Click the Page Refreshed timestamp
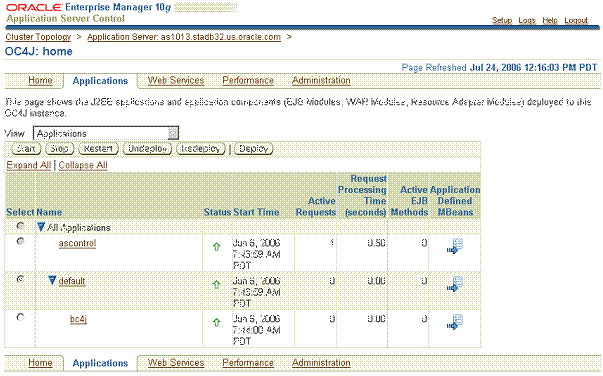 pyautogui.click(x=499, y=68)
